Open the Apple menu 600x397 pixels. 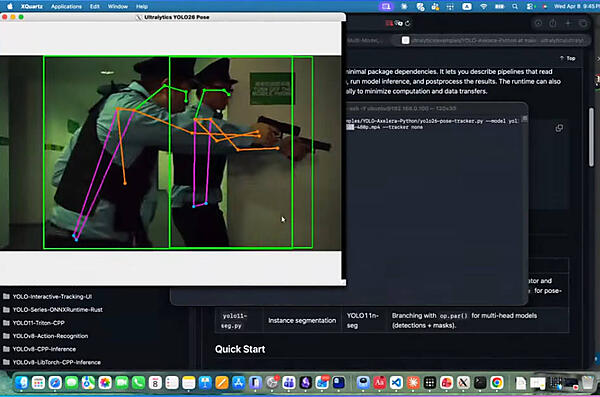(10, 6)
